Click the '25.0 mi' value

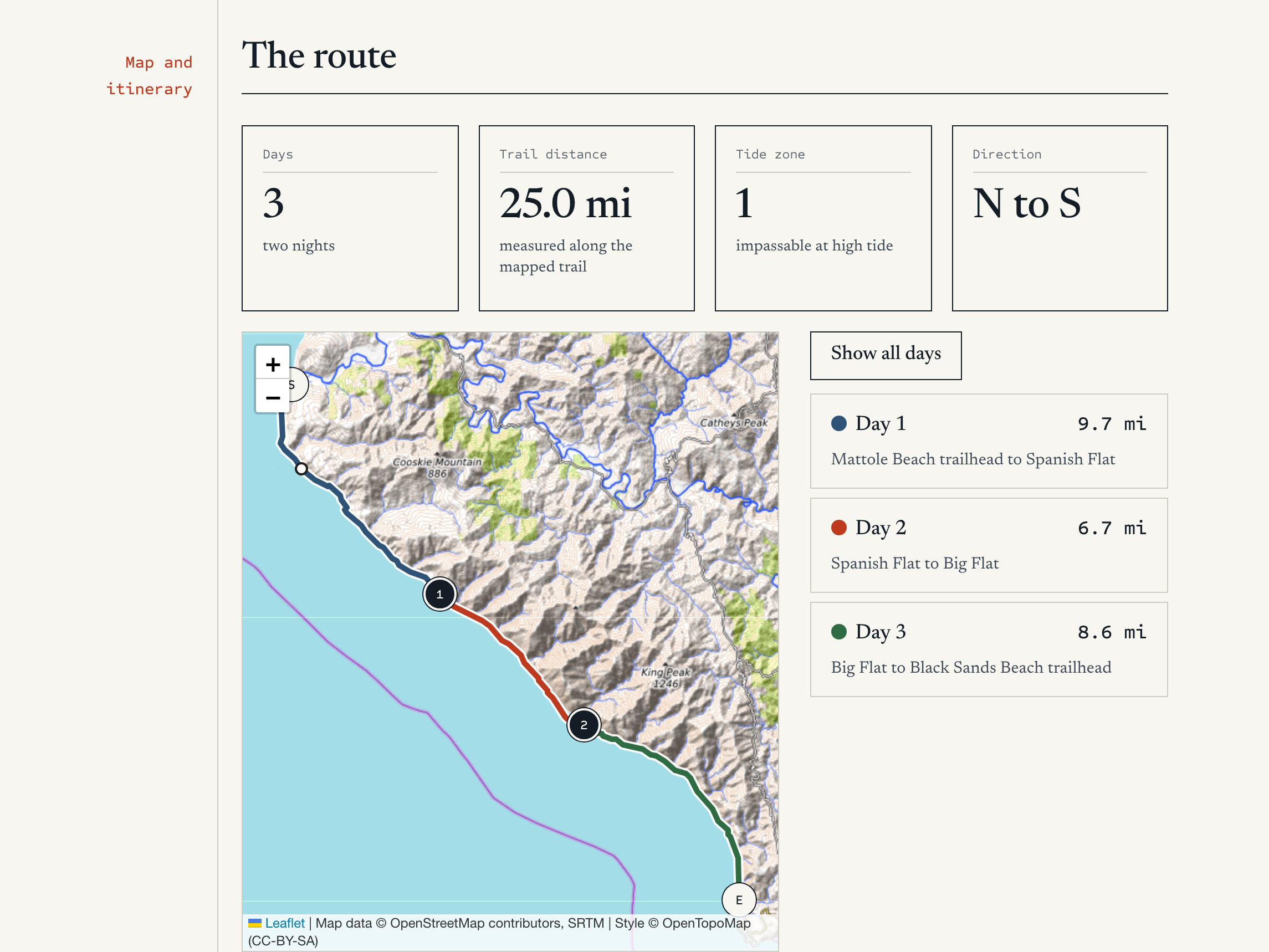click(x=565, y=204)
